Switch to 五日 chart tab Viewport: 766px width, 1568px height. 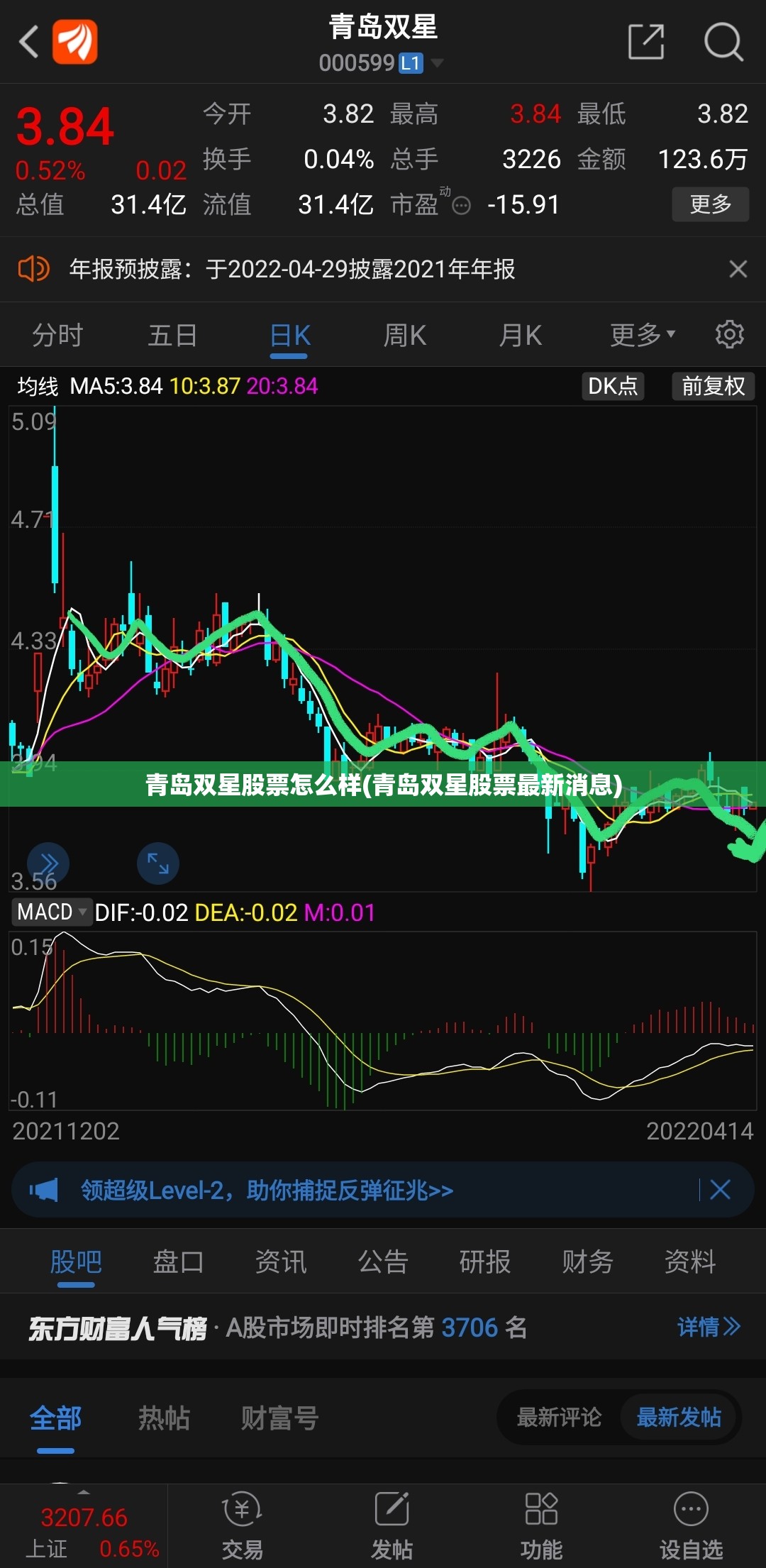pyautogui.click(x=172, y=335)
